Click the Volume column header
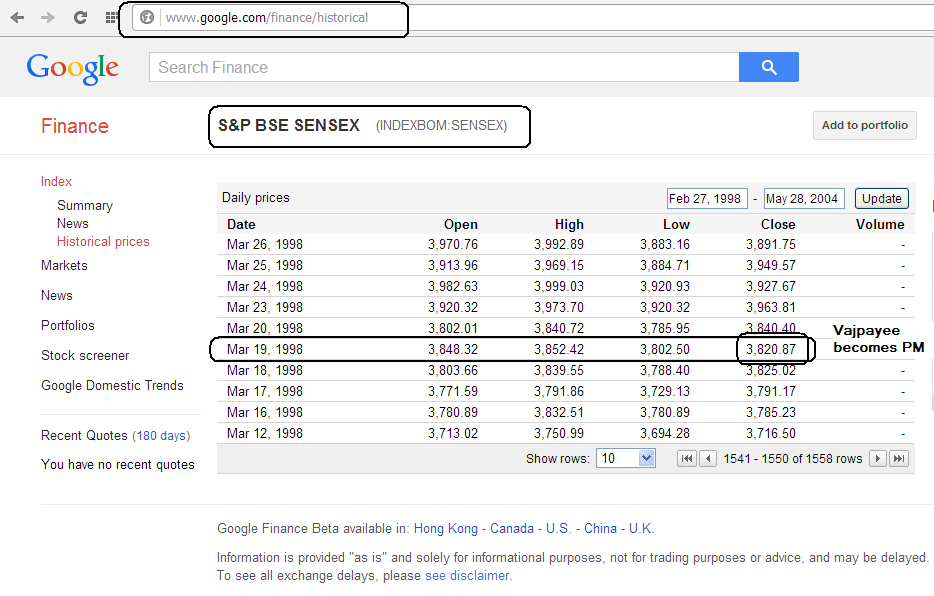 [x=880, y=224]
